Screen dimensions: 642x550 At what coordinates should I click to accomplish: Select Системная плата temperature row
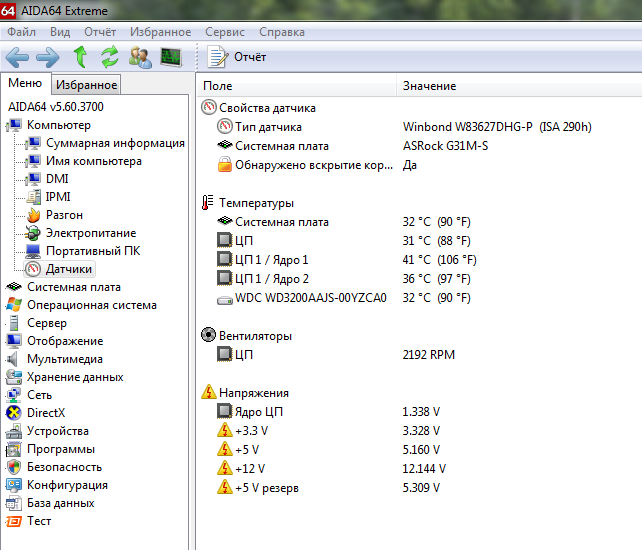pyautogui.click(x=273, y=222)
